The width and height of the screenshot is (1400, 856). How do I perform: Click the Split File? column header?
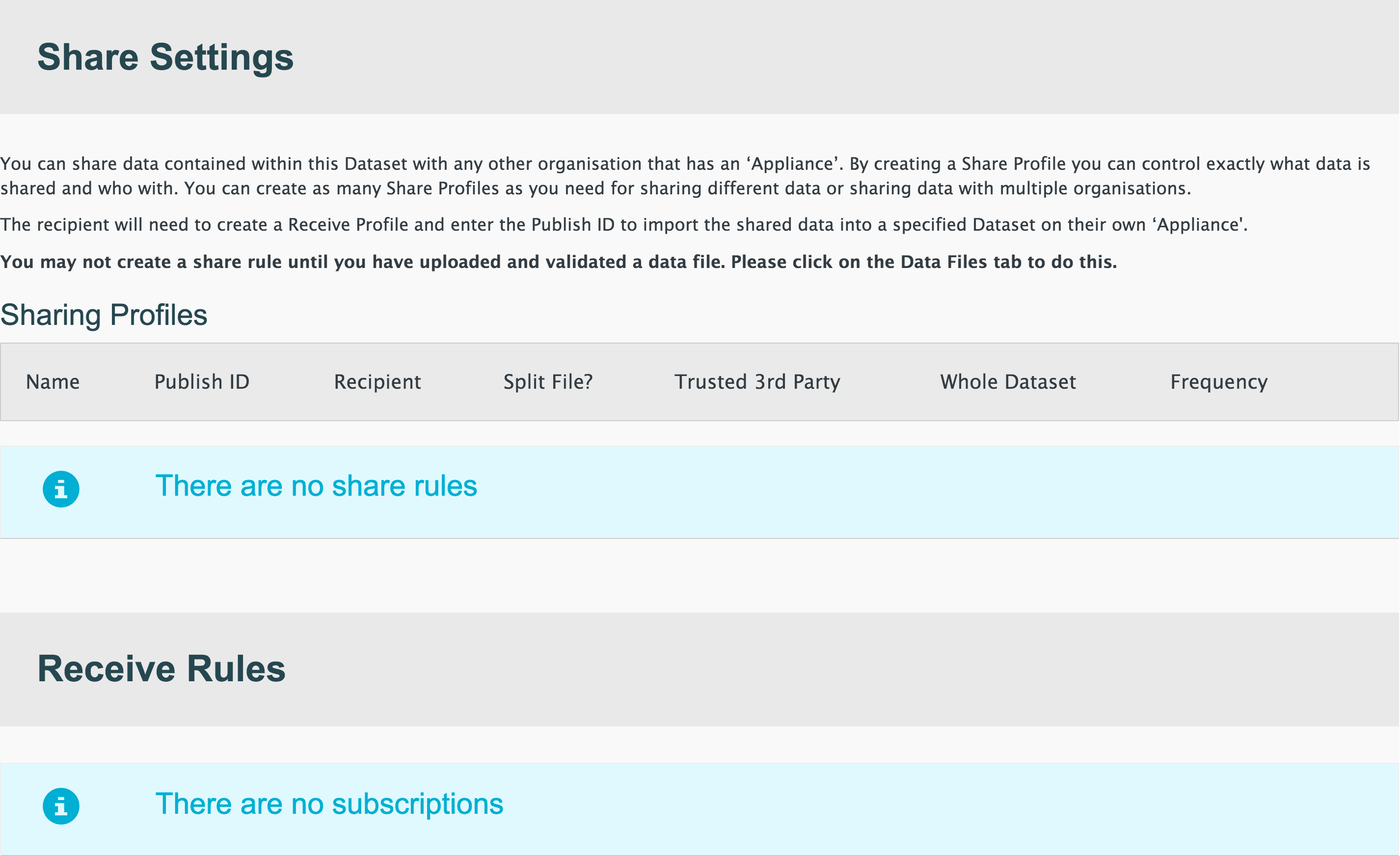[548, 382]
